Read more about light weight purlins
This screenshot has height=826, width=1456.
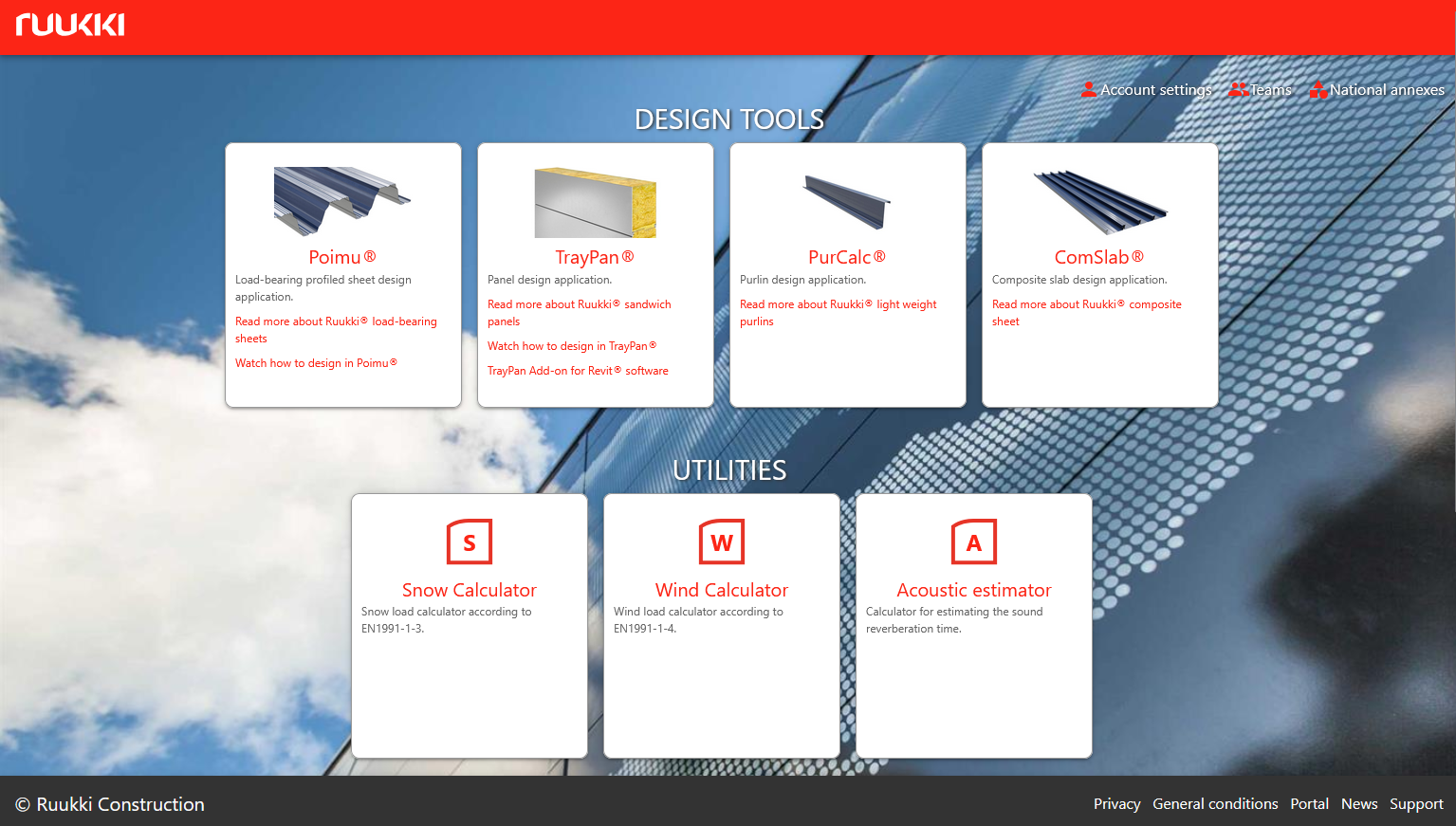pos(838,304)
